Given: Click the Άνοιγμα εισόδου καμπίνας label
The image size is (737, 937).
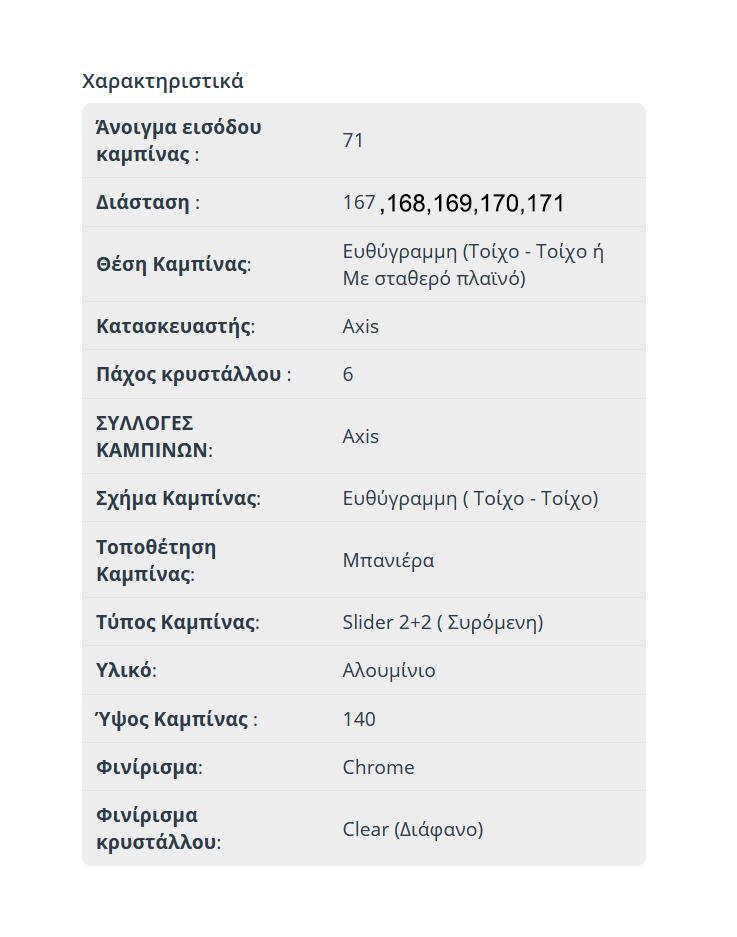Looking at the screenshot, I should click(178, 141).
